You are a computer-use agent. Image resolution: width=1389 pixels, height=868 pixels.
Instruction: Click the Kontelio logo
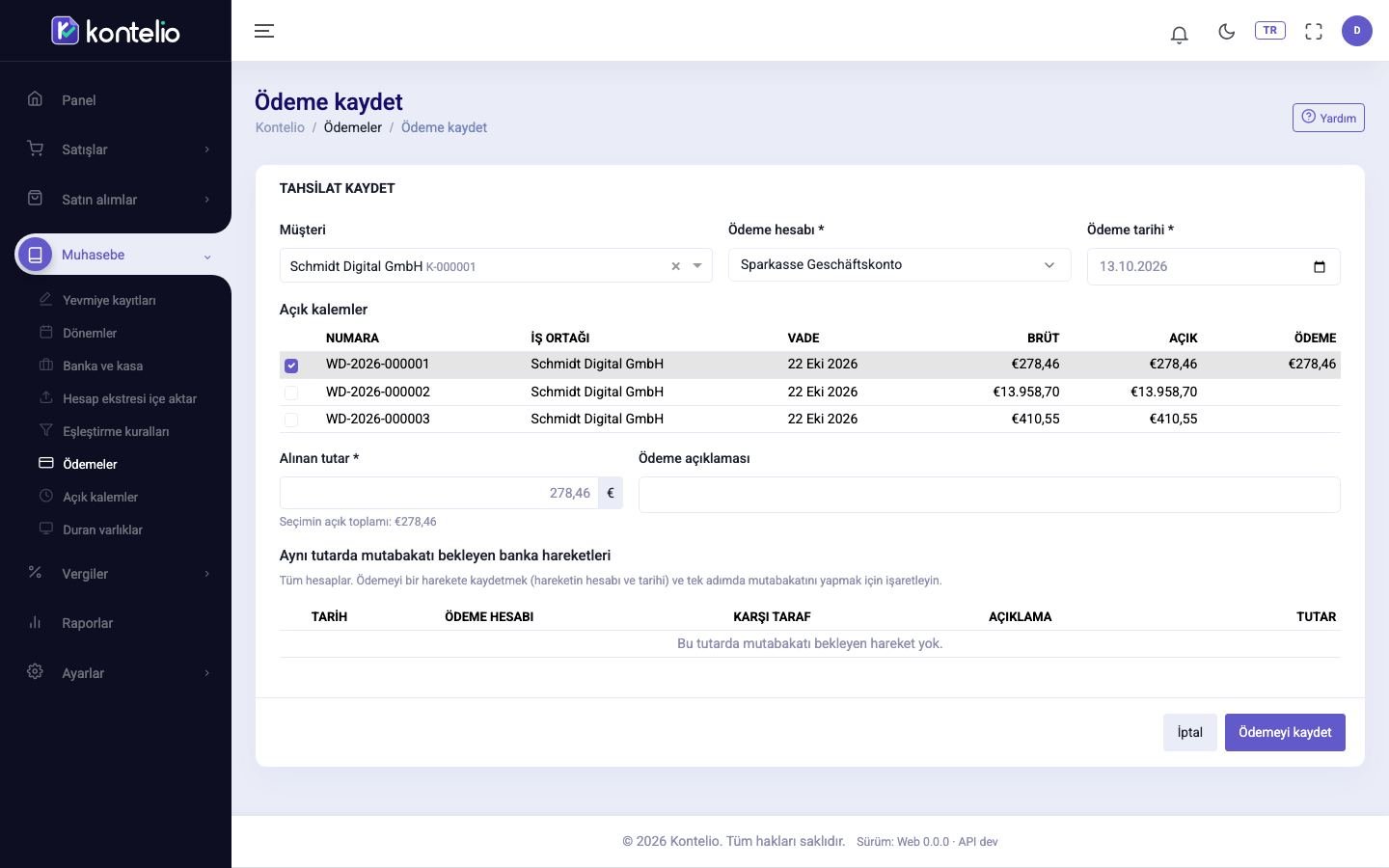(116, 31)
